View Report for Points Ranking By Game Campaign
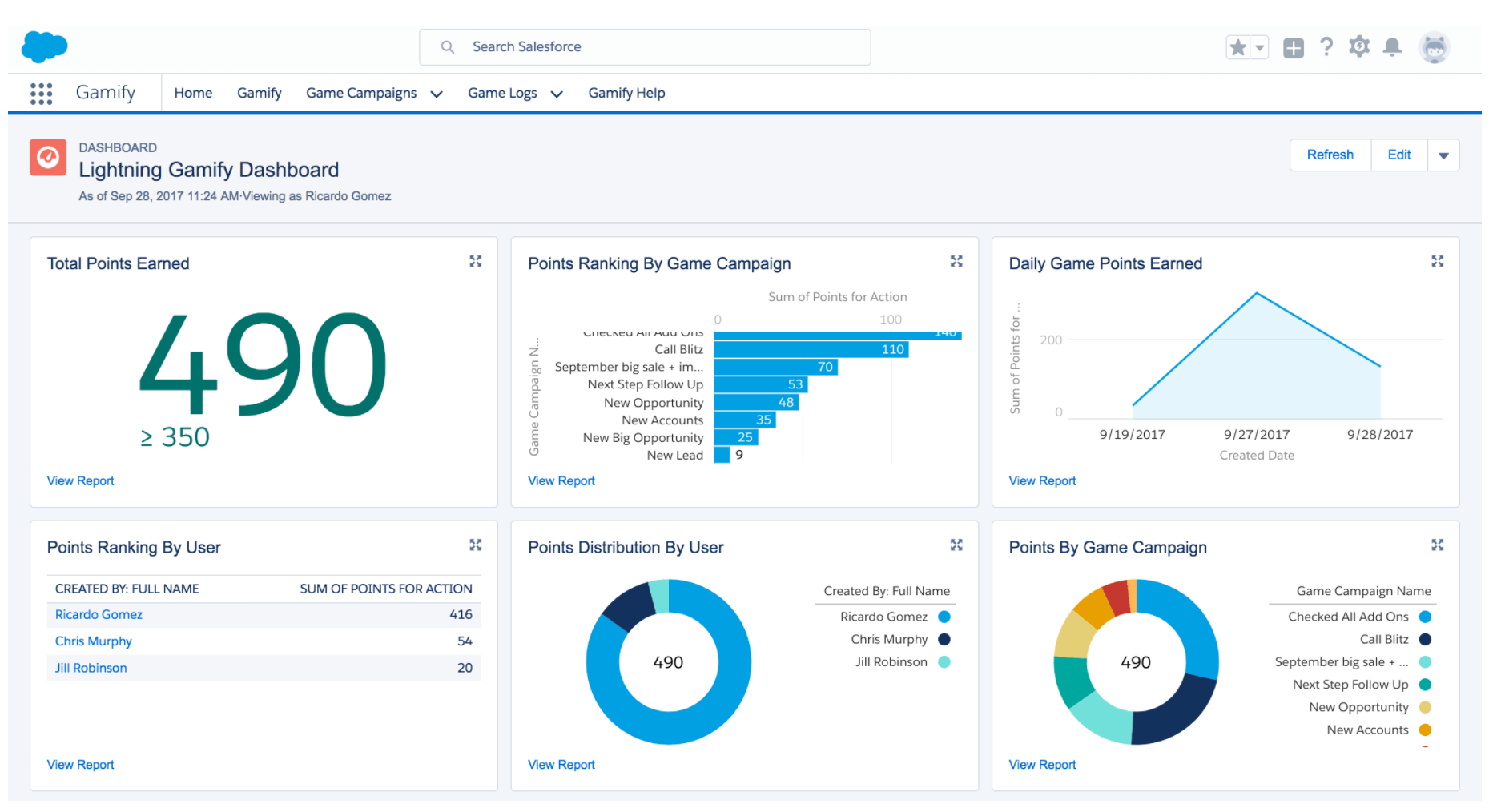Viewport: 1493px width, 812px height. click(x=561, y=480)
